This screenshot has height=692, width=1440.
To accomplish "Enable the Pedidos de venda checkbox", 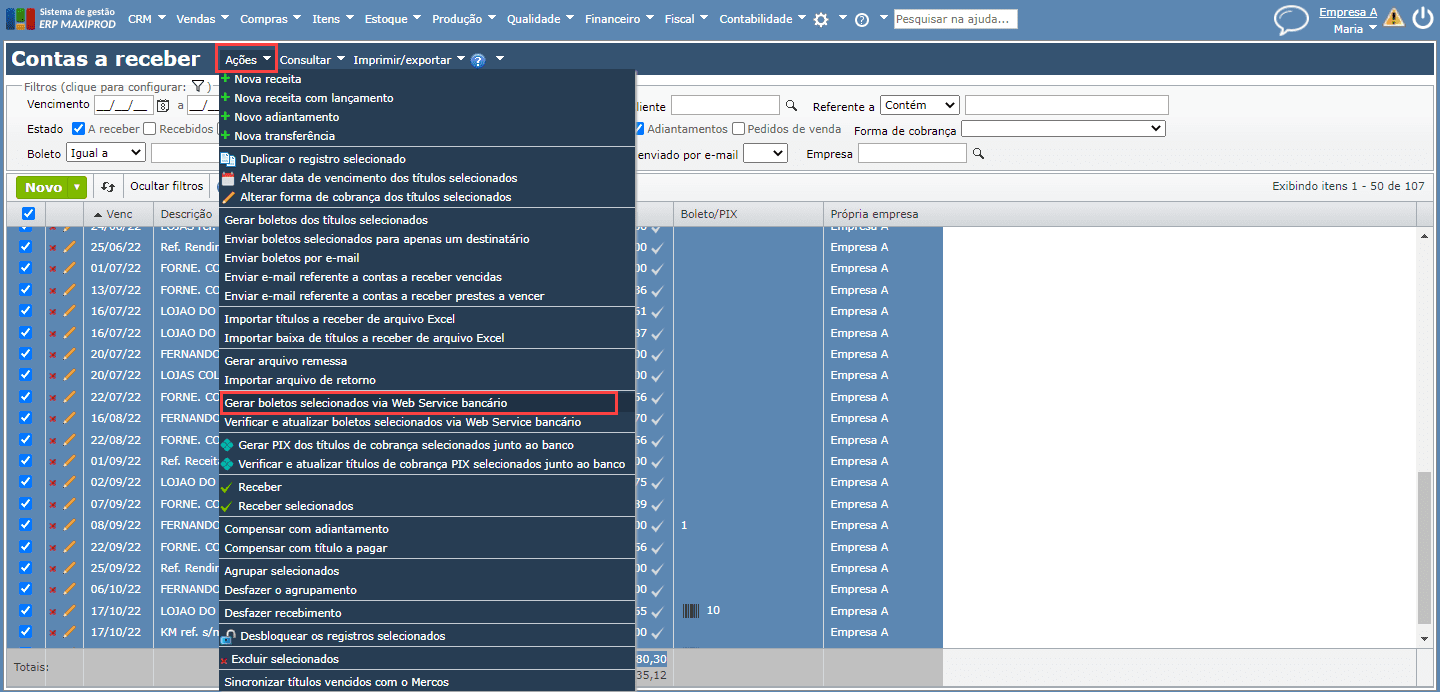I will click(x=738, y=129).
